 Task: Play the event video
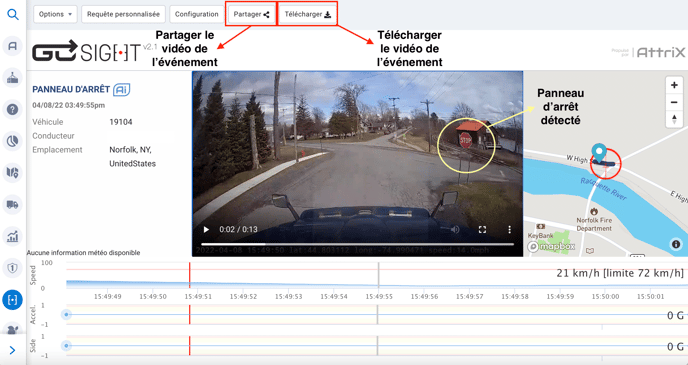pos(206,229)
